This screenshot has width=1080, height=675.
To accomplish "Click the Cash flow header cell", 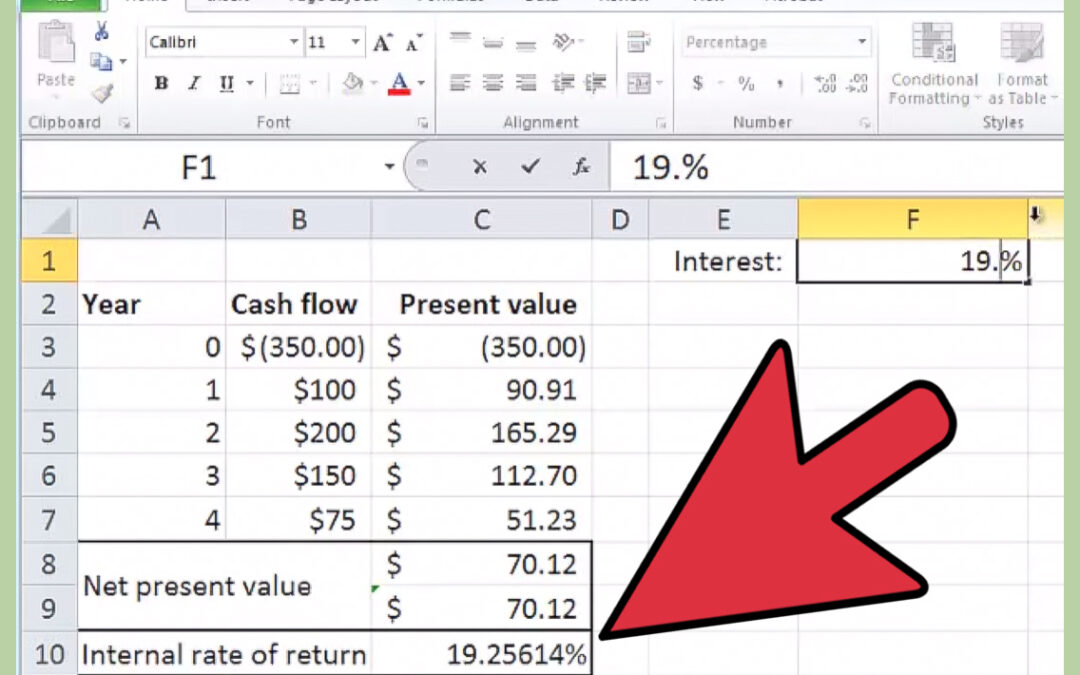I will click(298, 304).
